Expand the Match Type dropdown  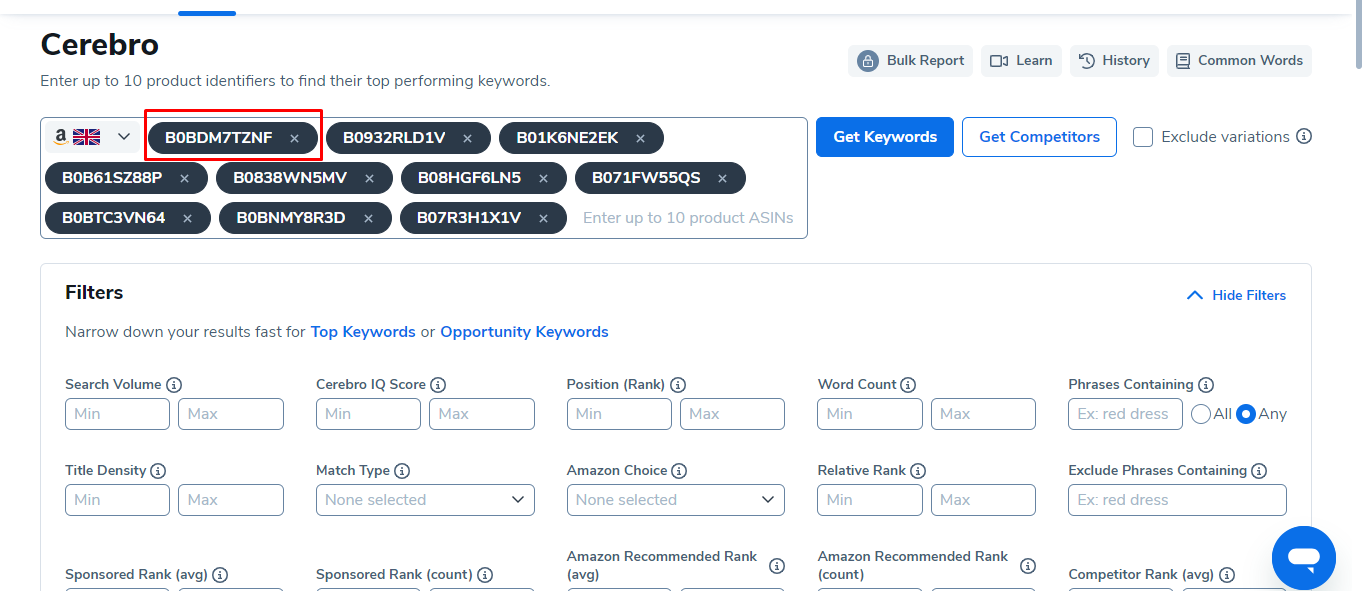[x=425, y=500]
